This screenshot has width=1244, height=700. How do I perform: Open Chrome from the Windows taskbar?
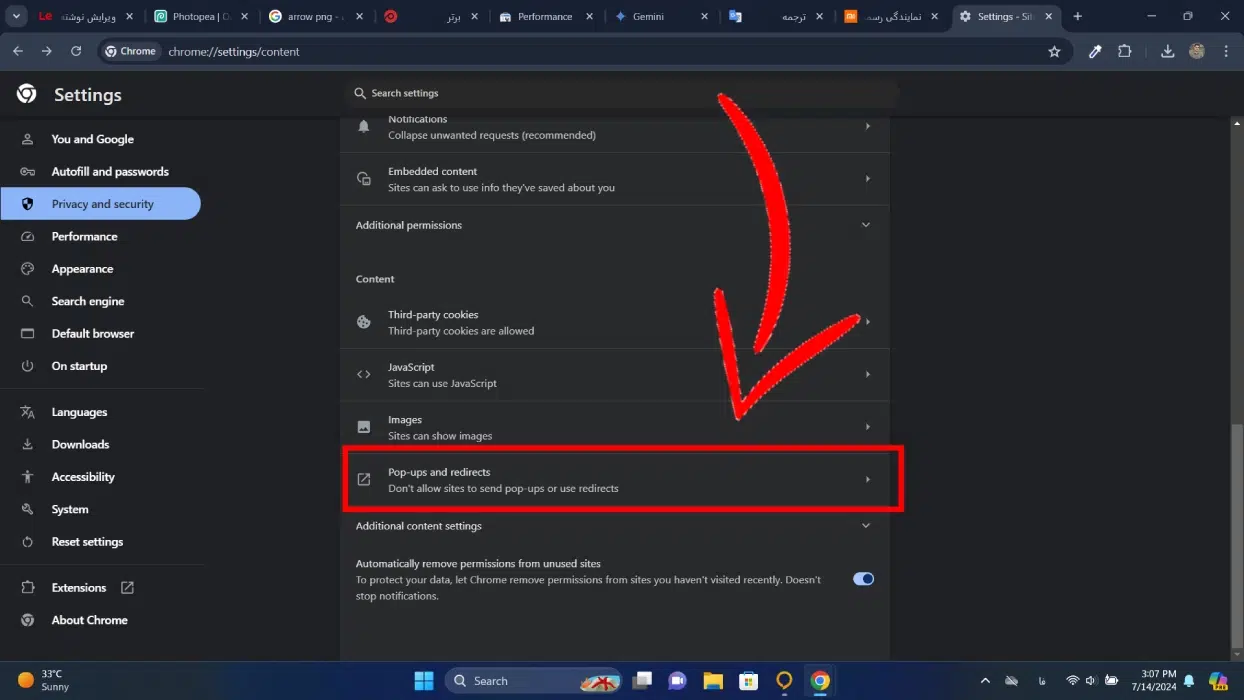pyautogui.click(x=820, y=680)
